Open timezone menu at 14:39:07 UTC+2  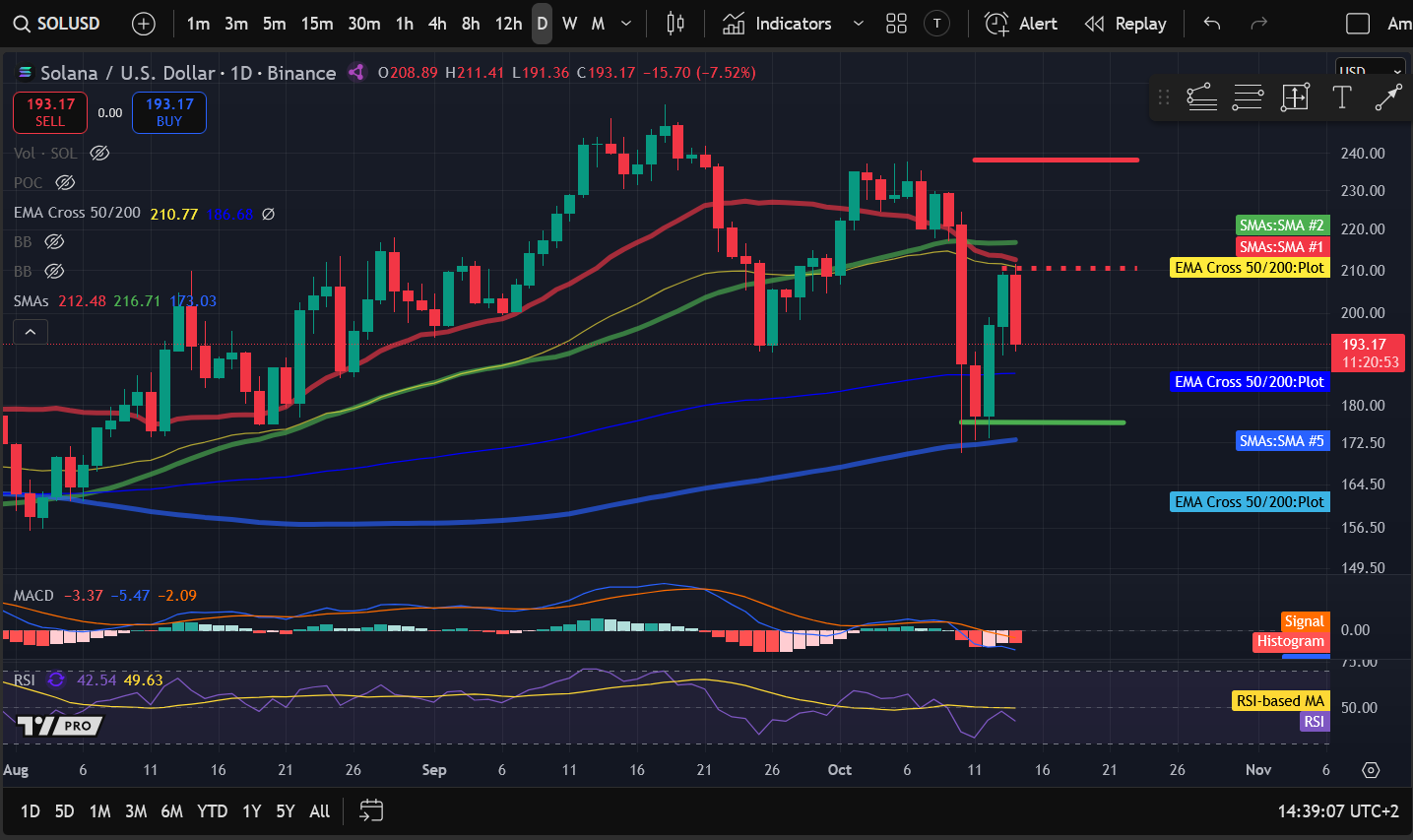click(1338, 811)
